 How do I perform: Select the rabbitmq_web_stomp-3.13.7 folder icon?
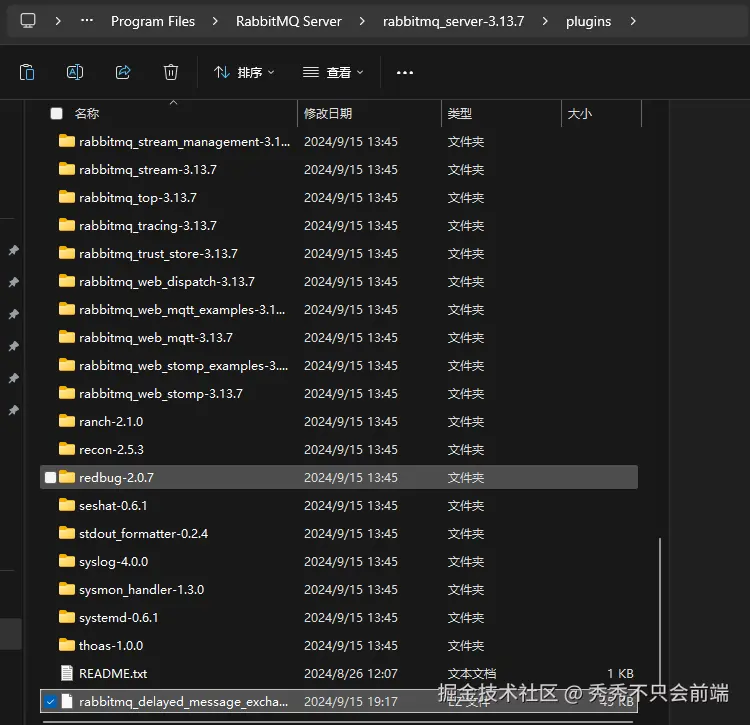point(66,393)
